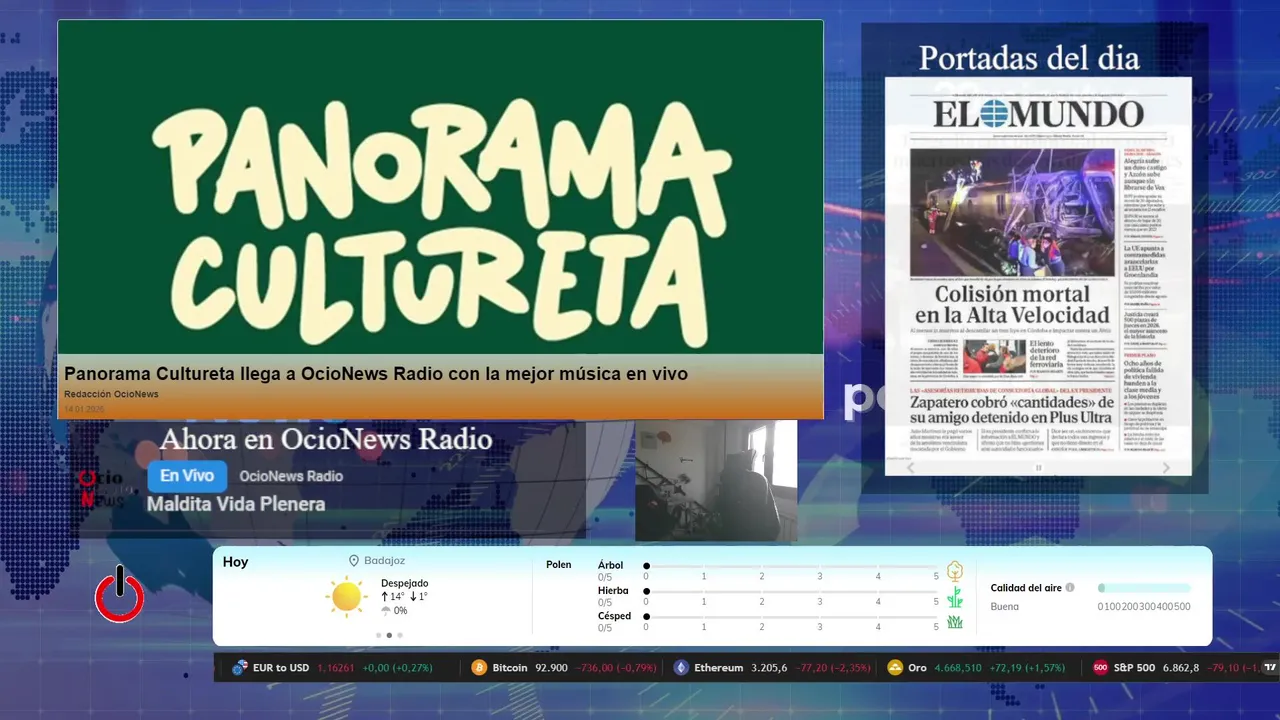Click 'Redacción OcioNews' author text
The width and height of the screenshot is (1280, 720).
coord(111,394)
